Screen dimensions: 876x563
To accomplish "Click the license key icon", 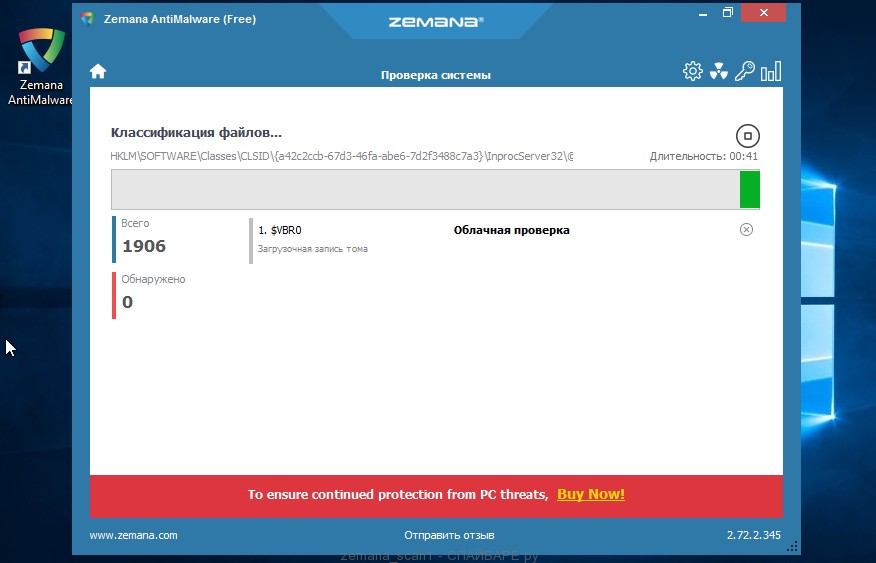I will 745,71.
